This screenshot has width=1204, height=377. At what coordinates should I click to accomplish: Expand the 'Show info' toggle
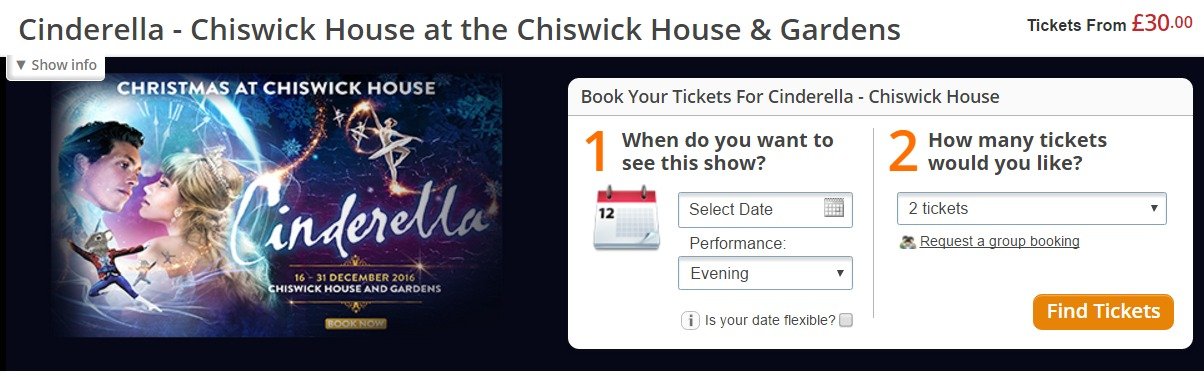(56, 65)
